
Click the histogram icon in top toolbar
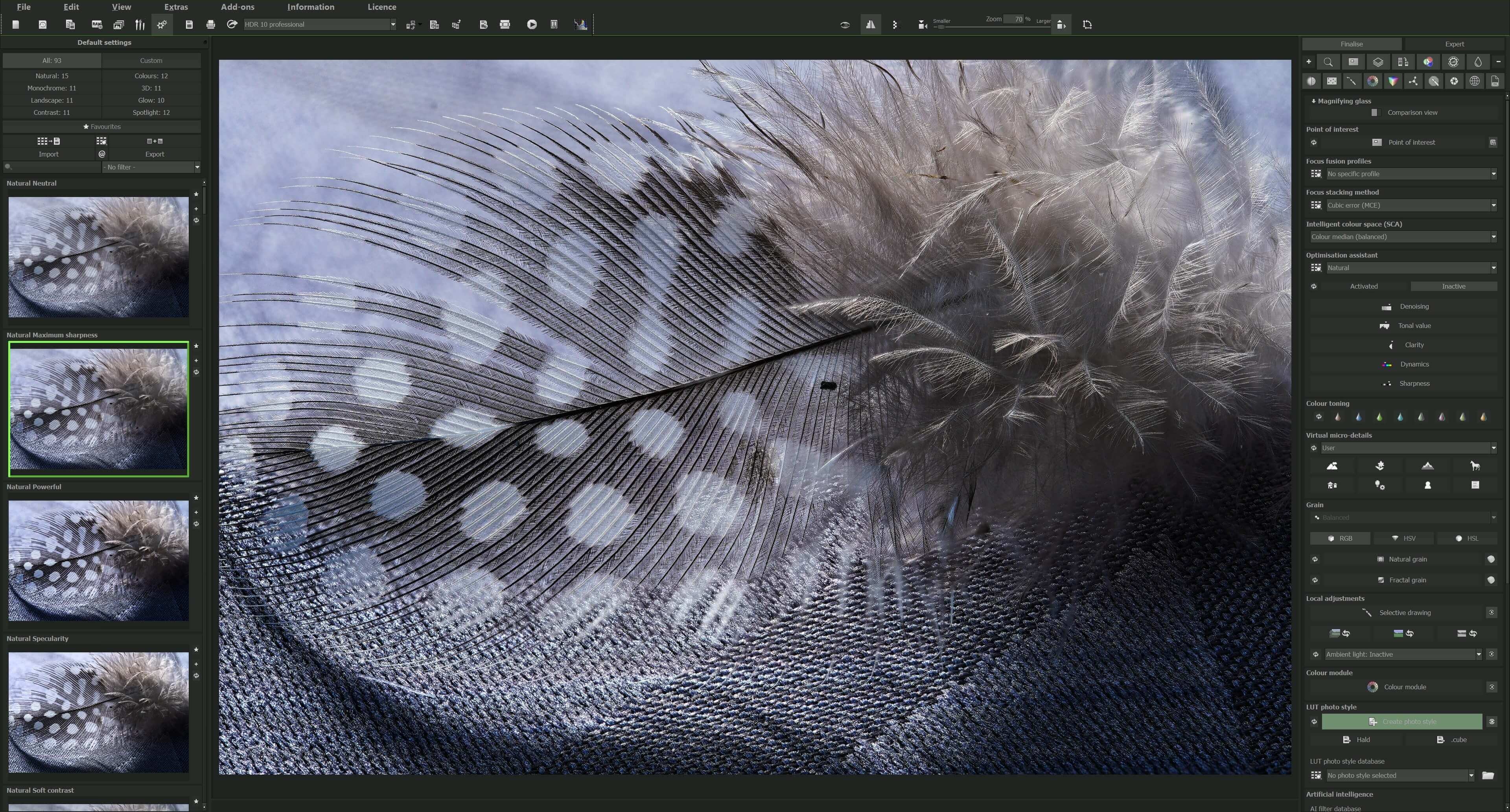tap(580, 24)
